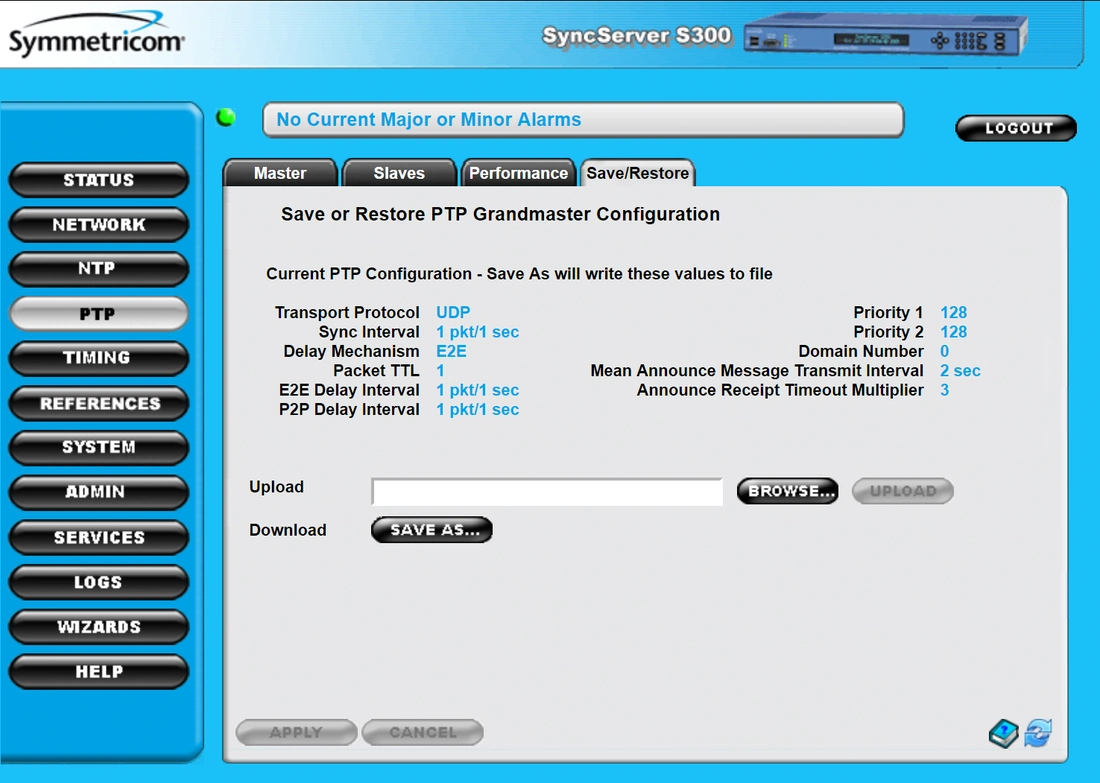The image size is (1100, 783).
Task: Click the green alarm status indicator
Action: pyautogui.click(x=224, y=116)
